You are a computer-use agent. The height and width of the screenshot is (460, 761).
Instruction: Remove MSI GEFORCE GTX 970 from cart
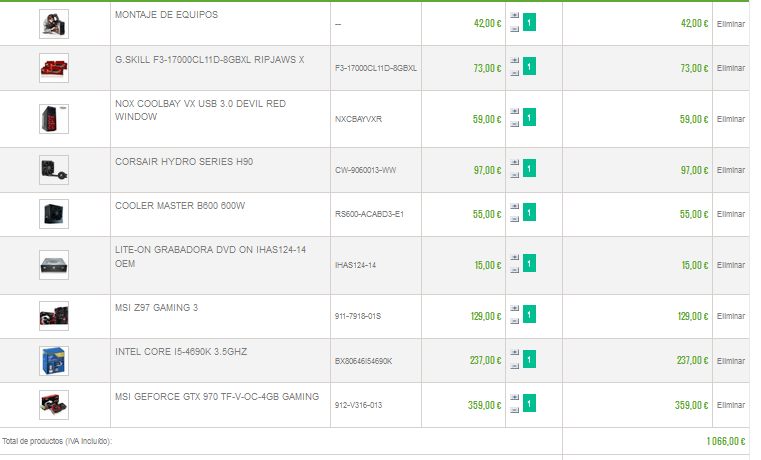tap(730, 405)
